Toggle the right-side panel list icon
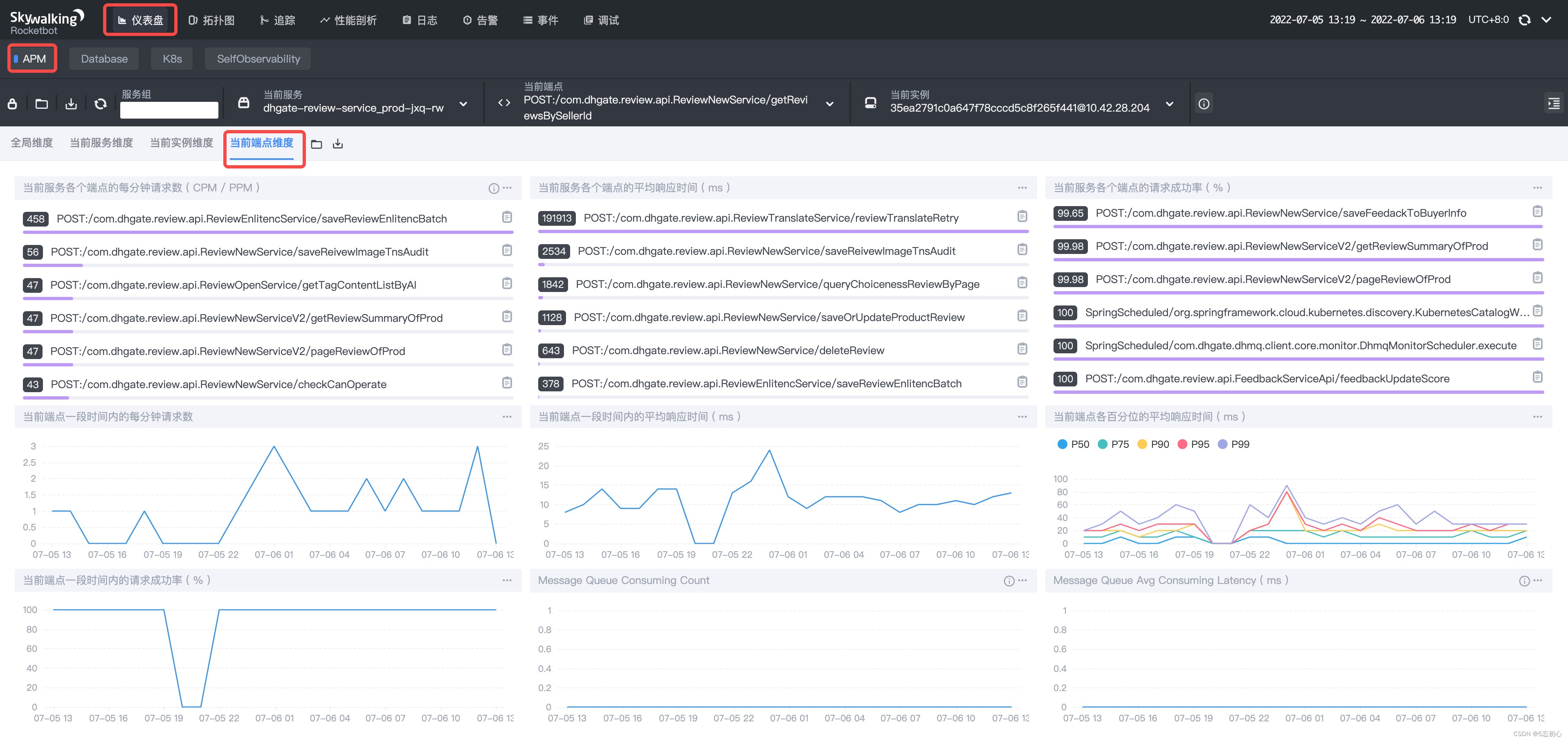The image size is (1568, 741). [1554, 103]
